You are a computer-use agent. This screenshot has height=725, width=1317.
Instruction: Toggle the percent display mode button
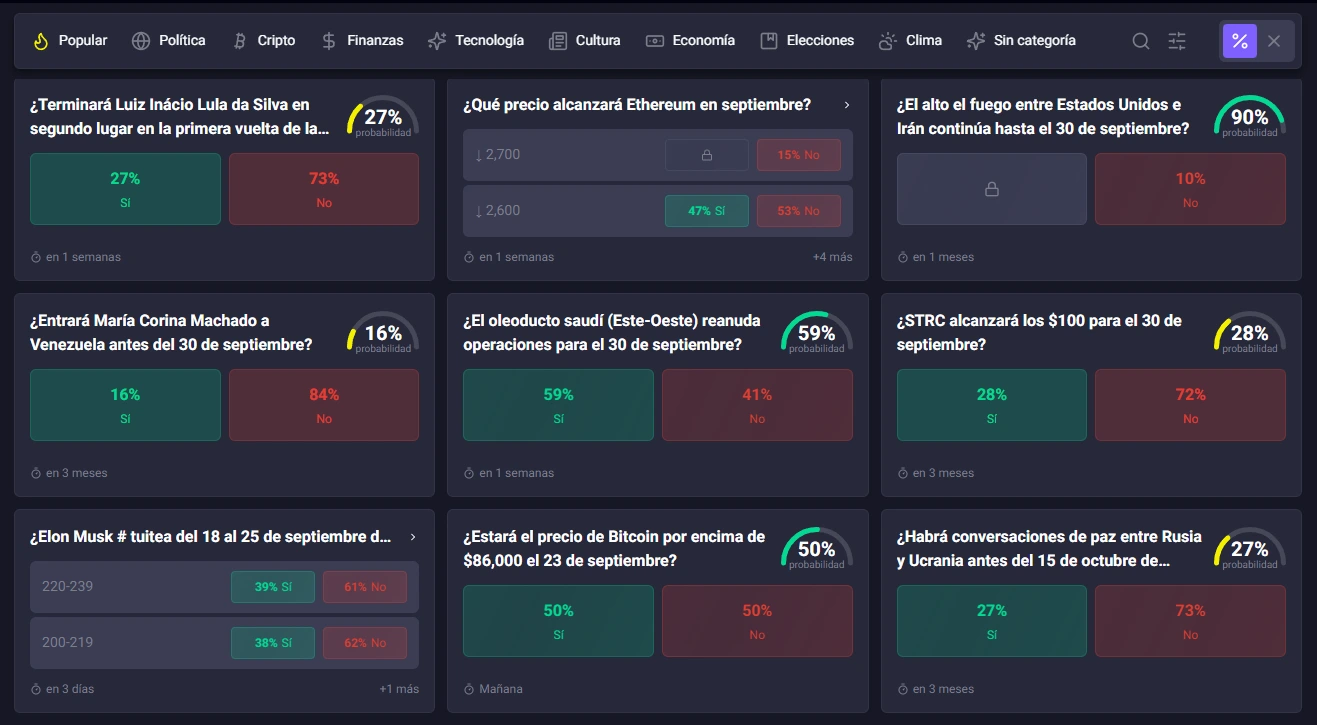click(x=1239, y=41)
